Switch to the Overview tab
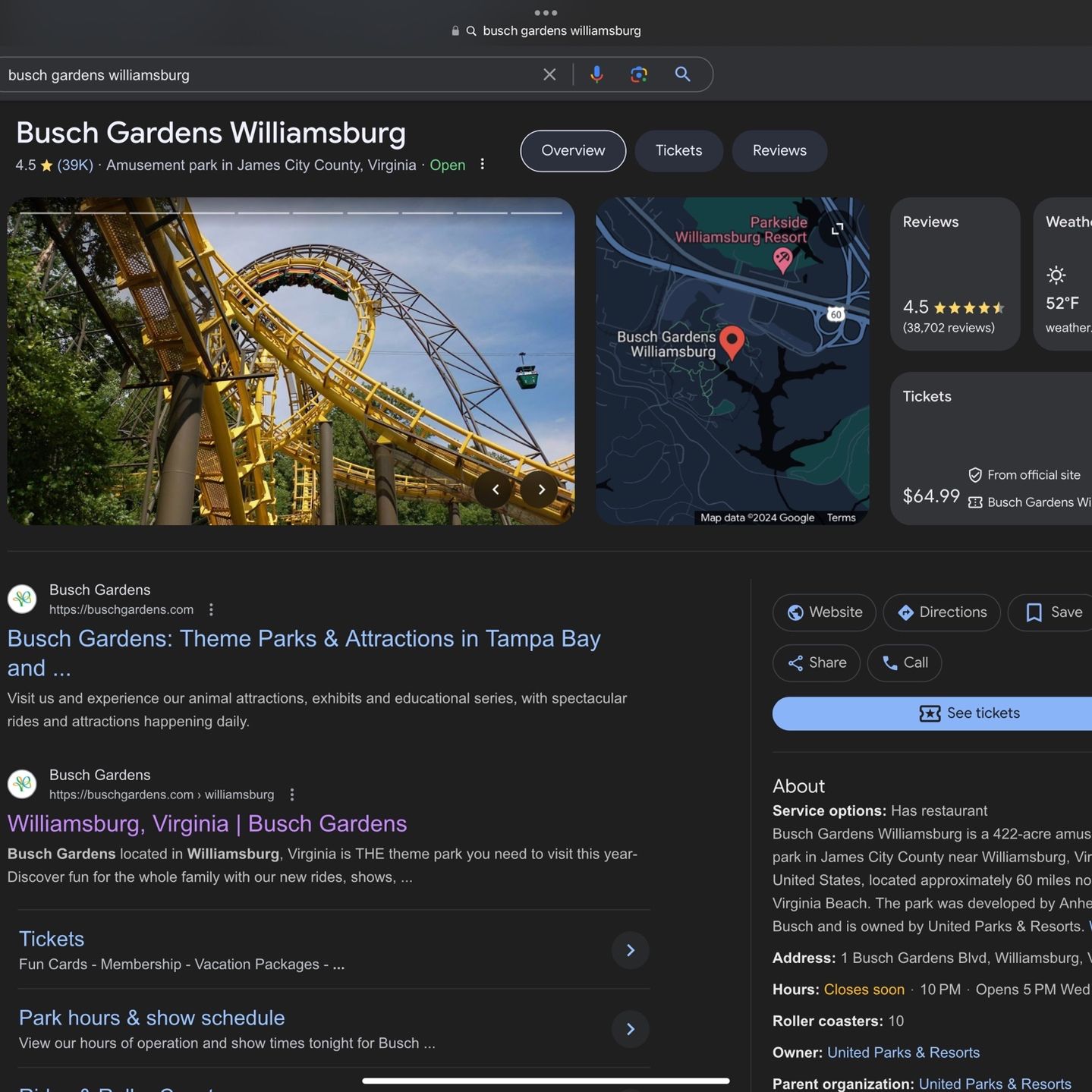This screenshot has height=1092, width=1092. click(573, 151)
